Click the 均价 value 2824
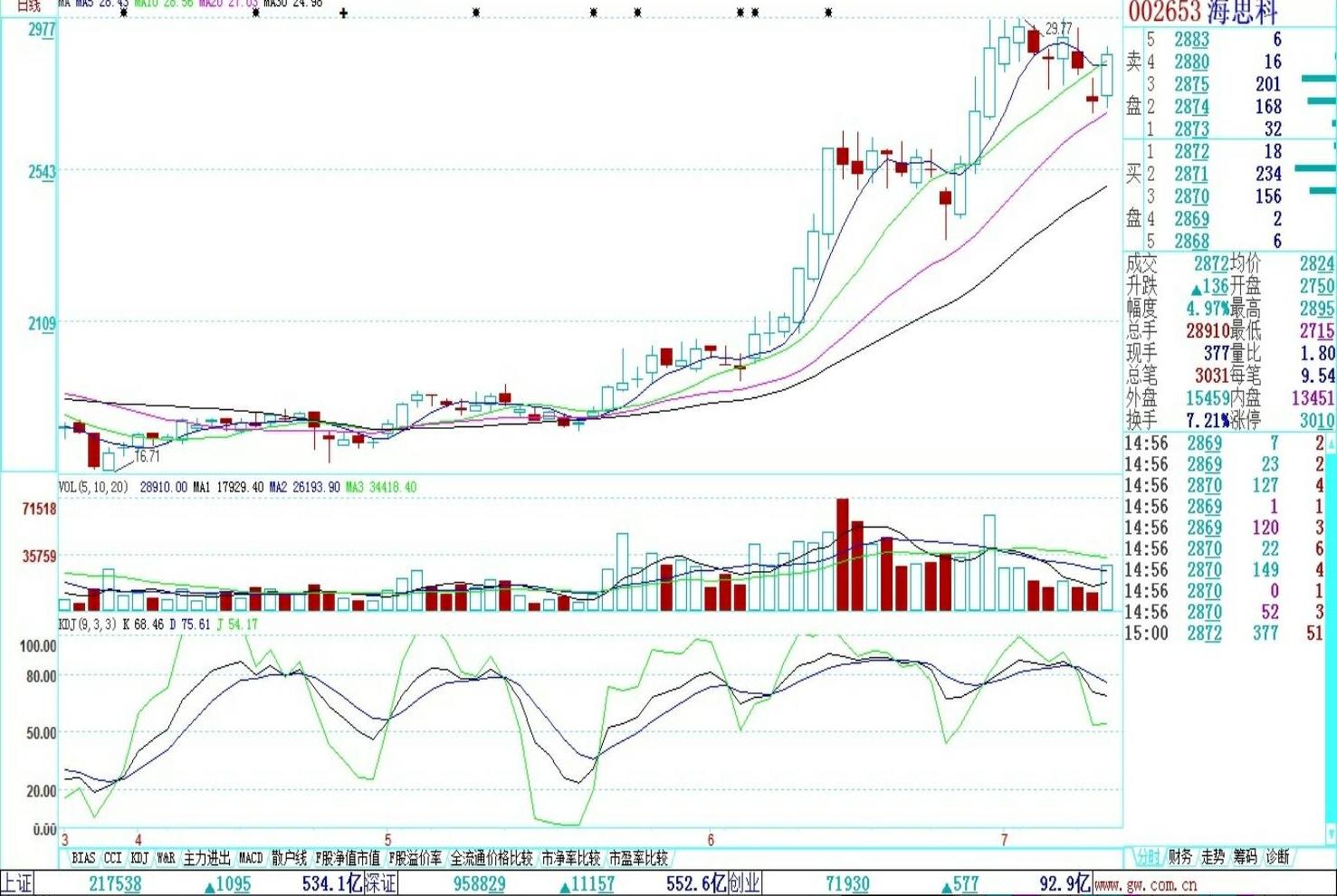Viewport: 1337px width, 896px height. coord(1317,263)
